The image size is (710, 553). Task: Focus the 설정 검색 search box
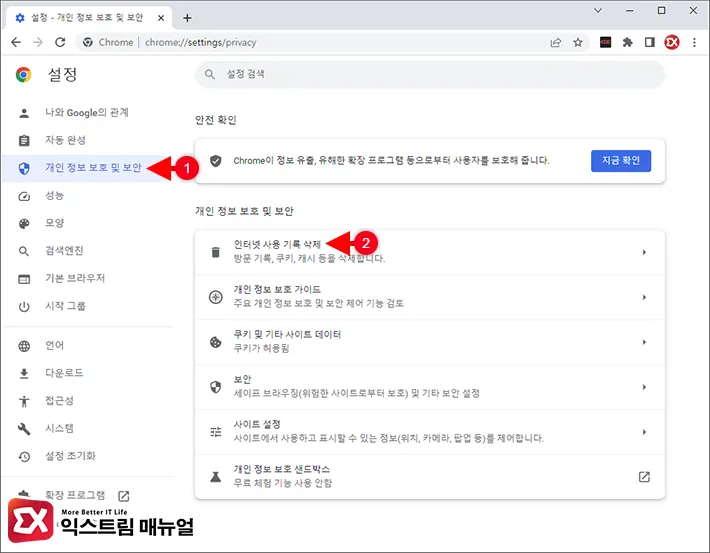click(430, 74)
